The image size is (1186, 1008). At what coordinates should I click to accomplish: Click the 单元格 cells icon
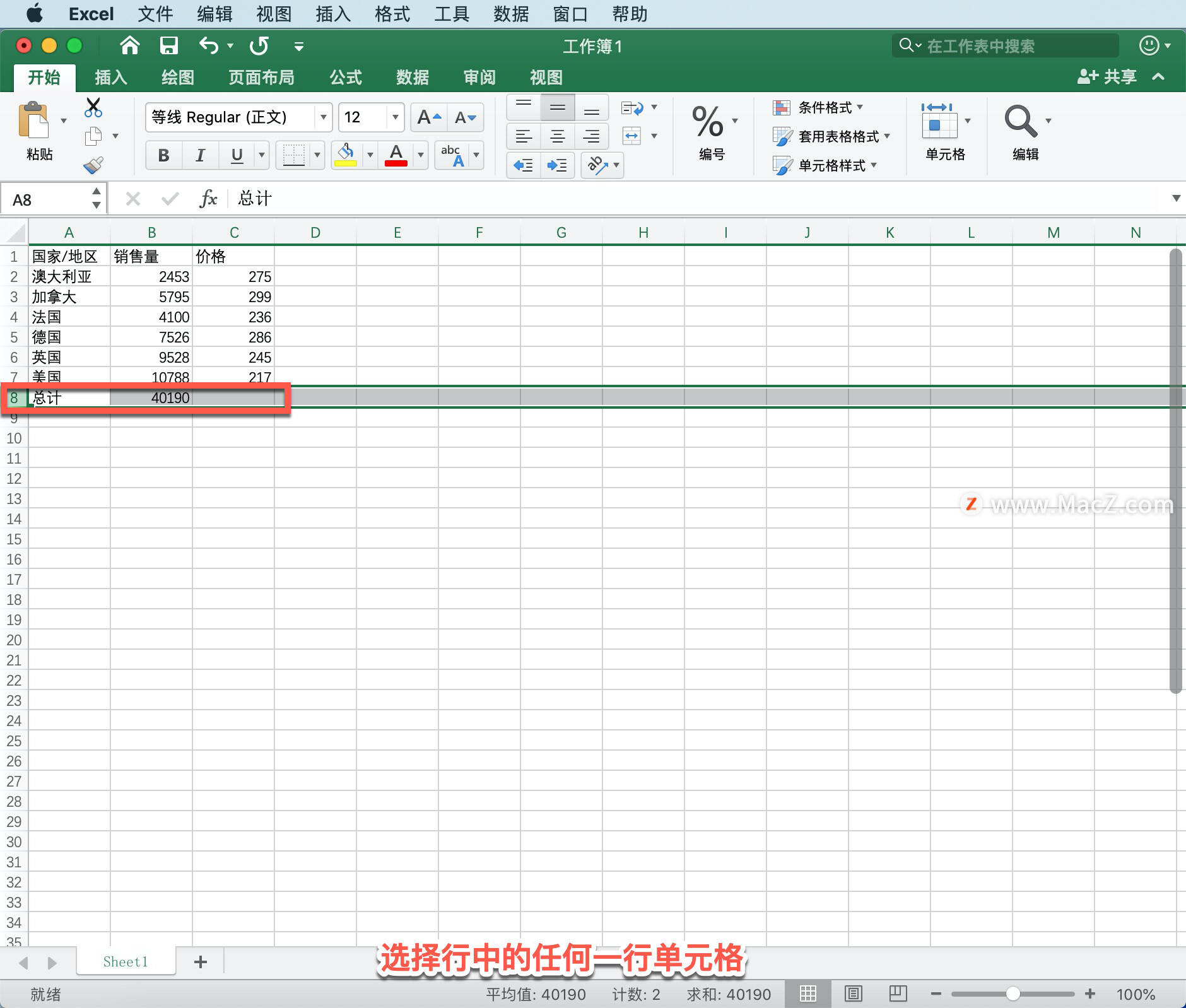[x=940, y=124]
